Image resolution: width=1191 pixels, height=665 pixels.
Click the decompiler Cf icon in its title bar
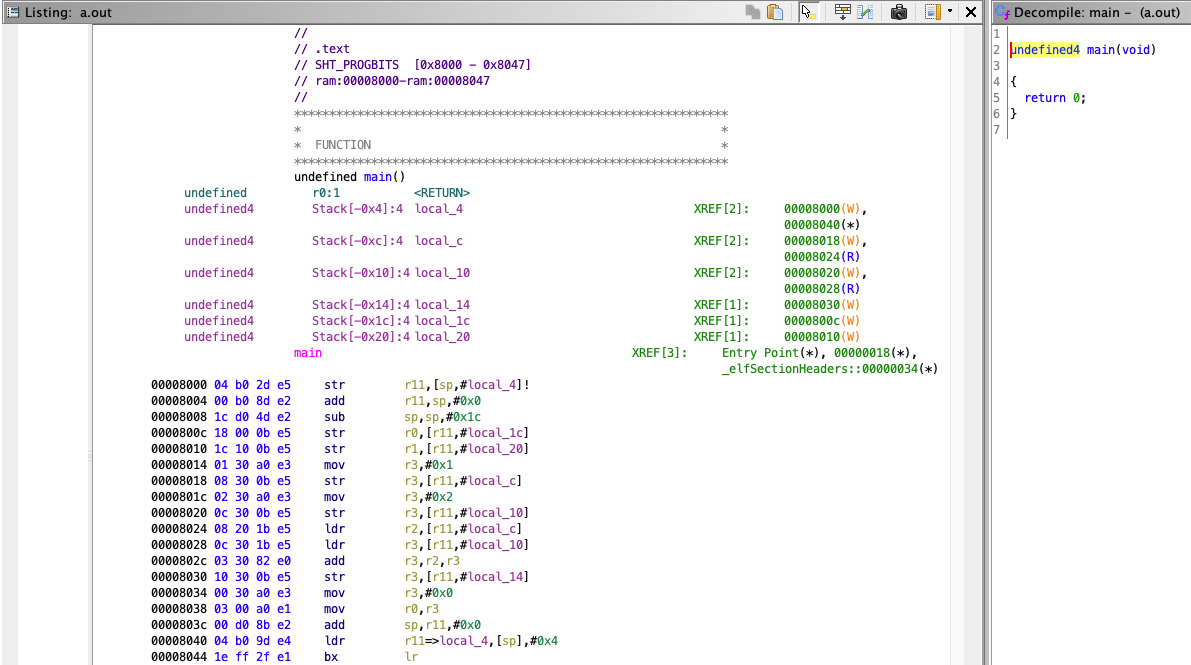click(x=1003, y=11)
